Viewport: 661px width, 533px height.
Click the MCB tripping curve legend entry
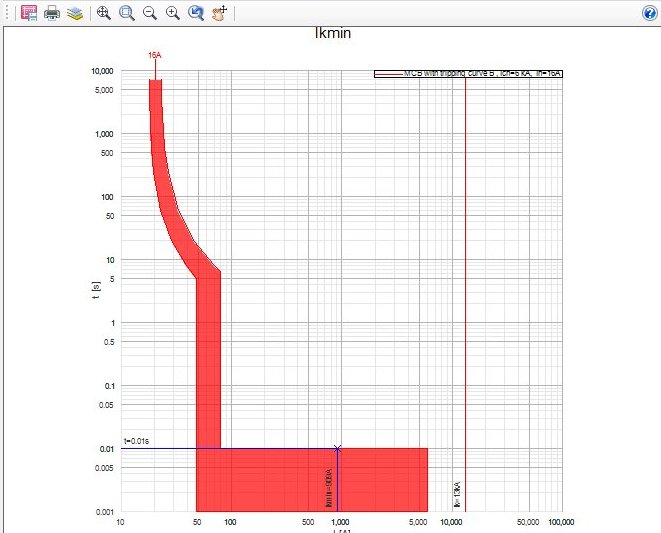coord(468,74)
